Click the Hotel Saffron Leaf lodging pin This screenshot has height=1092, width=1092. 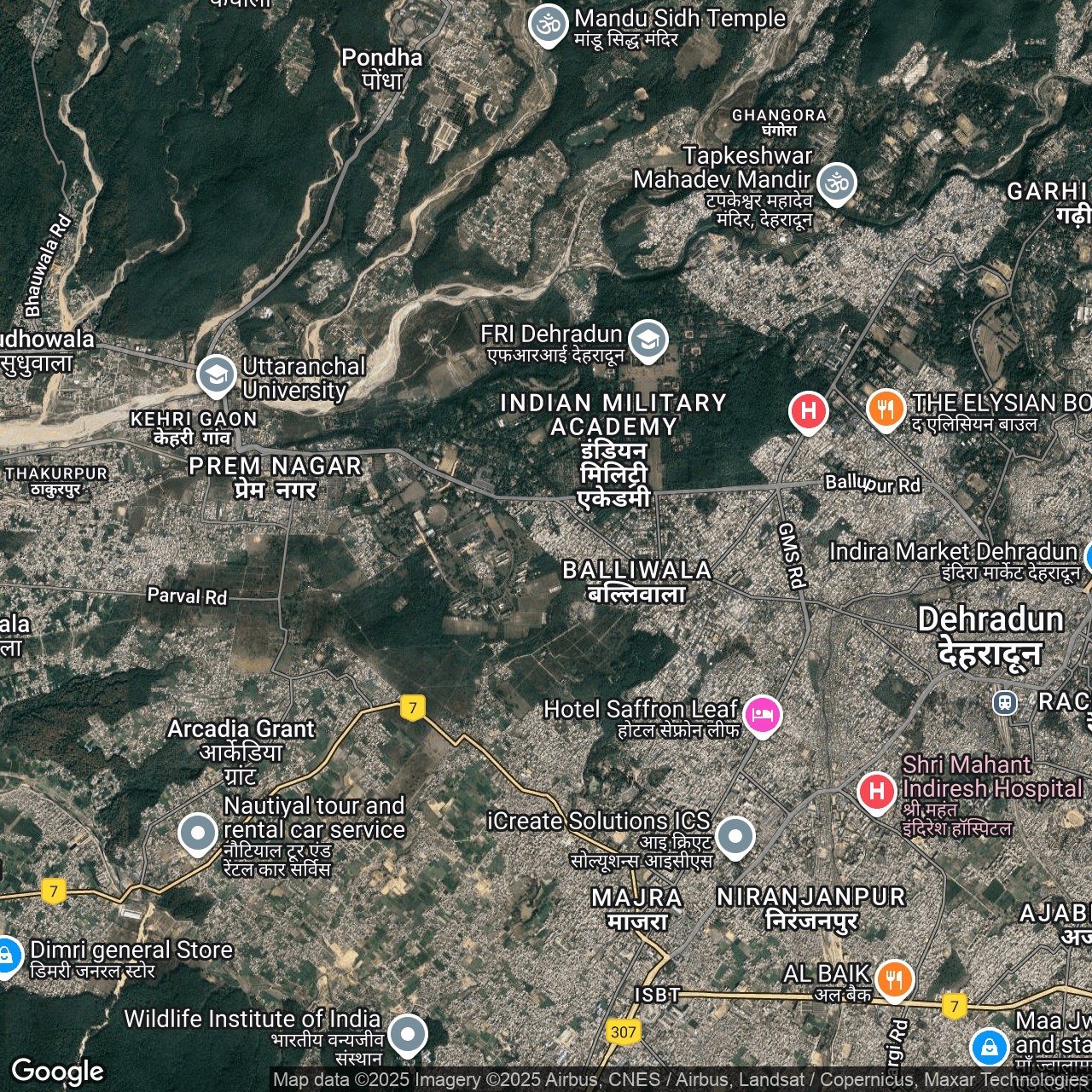[762, 714]
